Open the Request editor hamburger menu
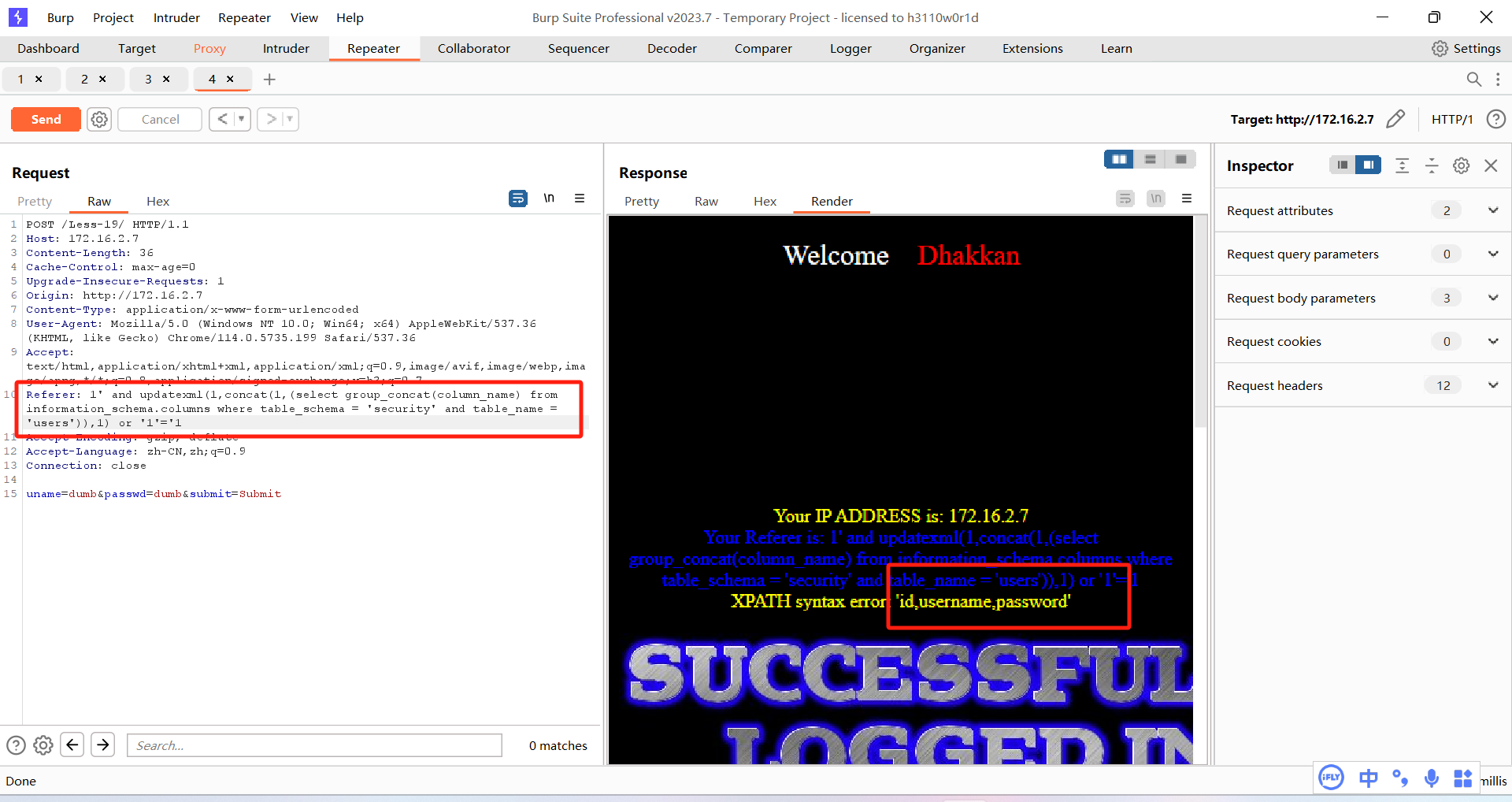1512x802 pixels. point(580,199)
